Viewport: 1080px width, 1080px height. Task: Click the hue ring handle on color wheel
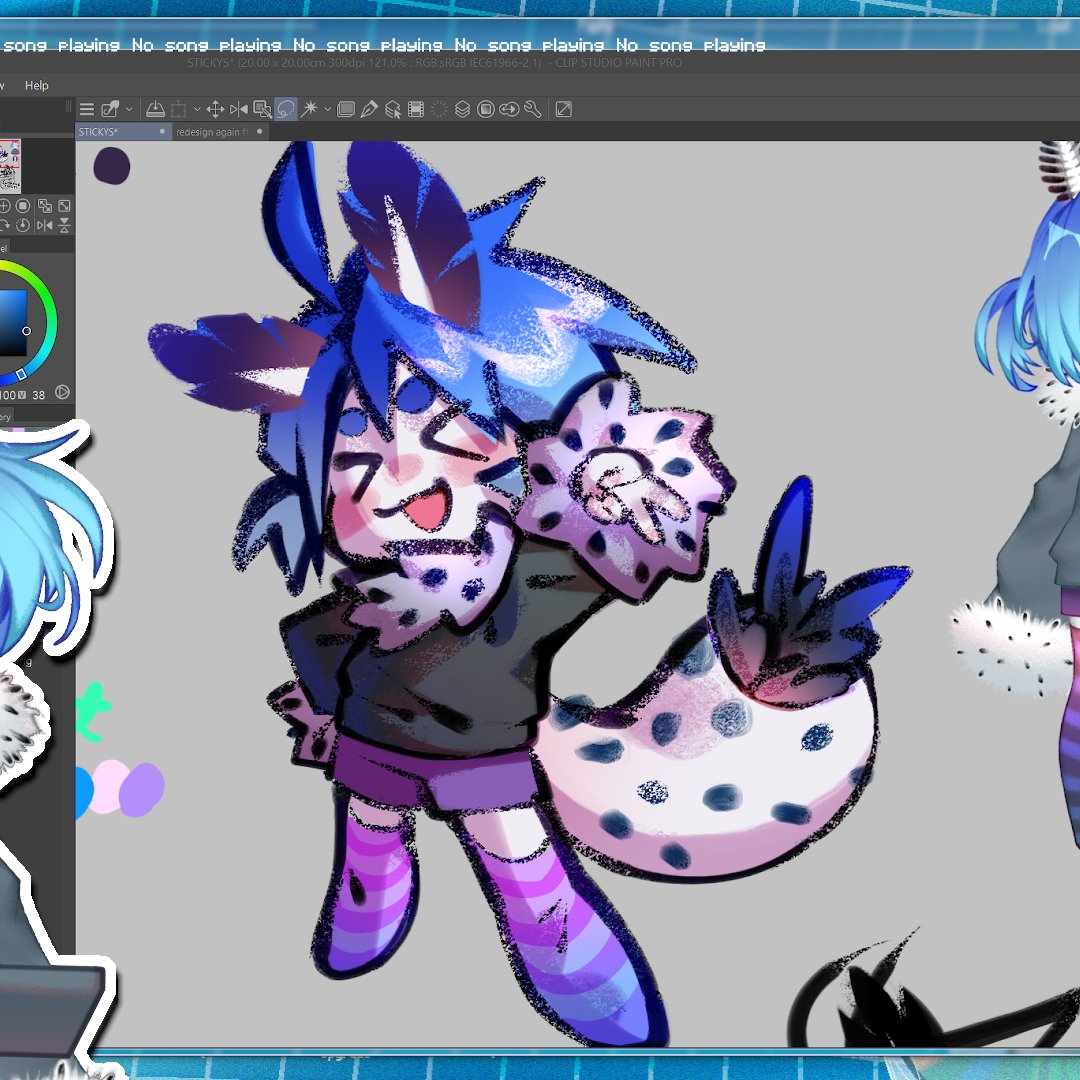[21, 374]
